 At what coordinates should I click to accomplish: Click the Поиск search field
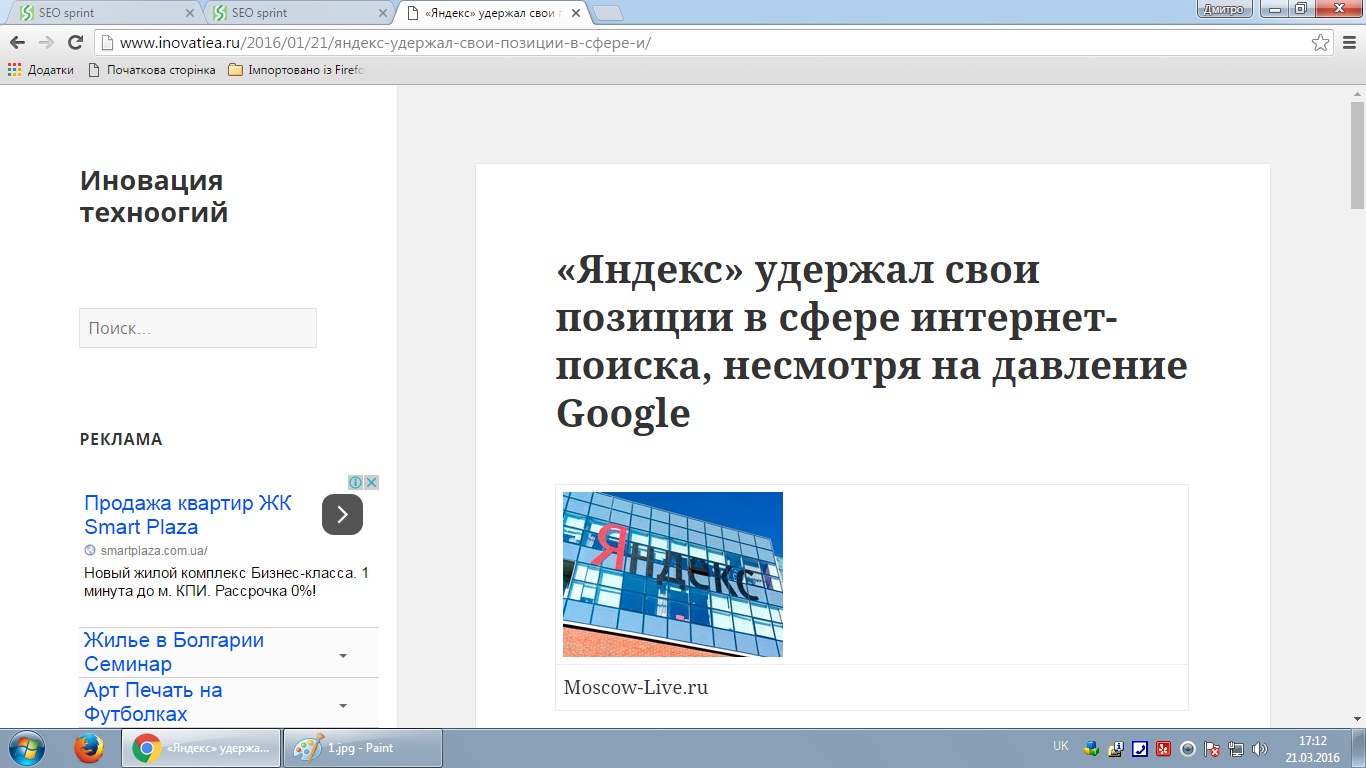pyautogui.click(x=198, y=328)
